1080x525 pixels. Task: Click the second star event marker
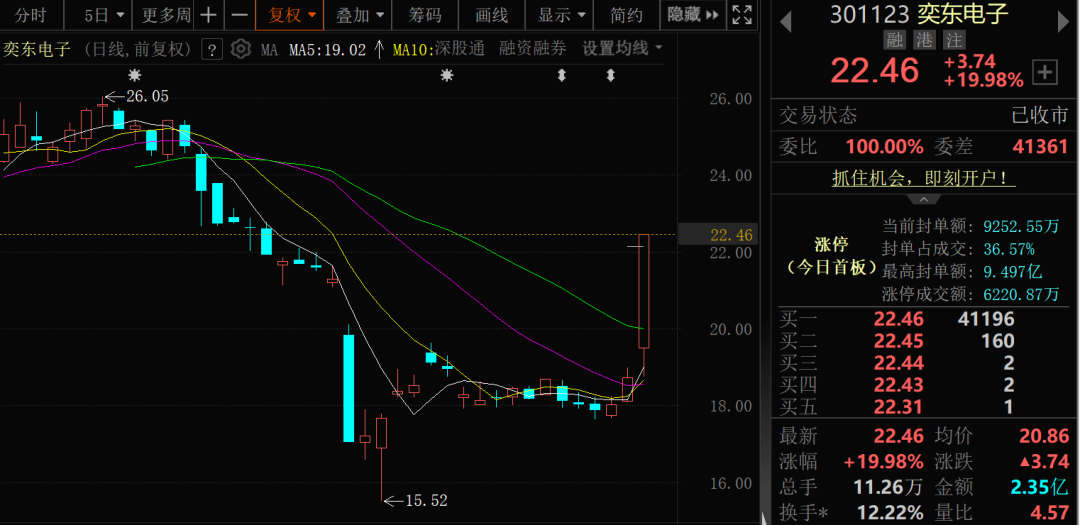point(447,75)
